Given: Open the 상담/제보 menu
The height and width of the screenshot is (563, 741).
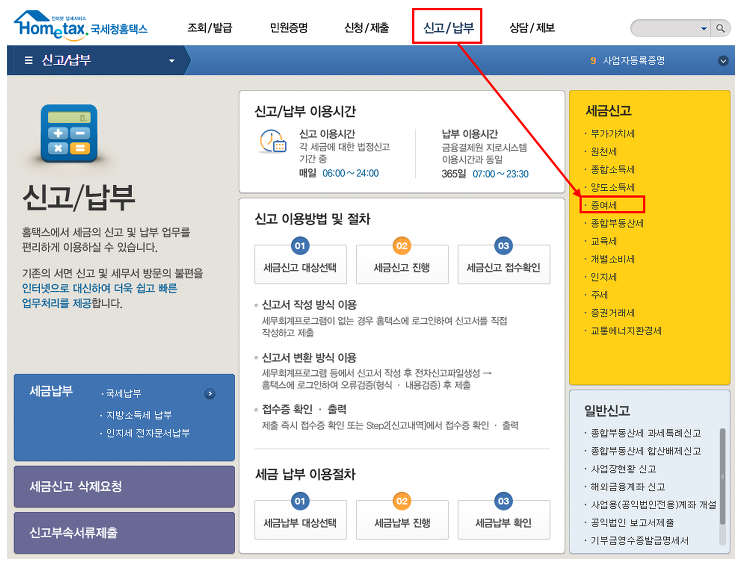Looking at the screenshot, I should point(532,28).
